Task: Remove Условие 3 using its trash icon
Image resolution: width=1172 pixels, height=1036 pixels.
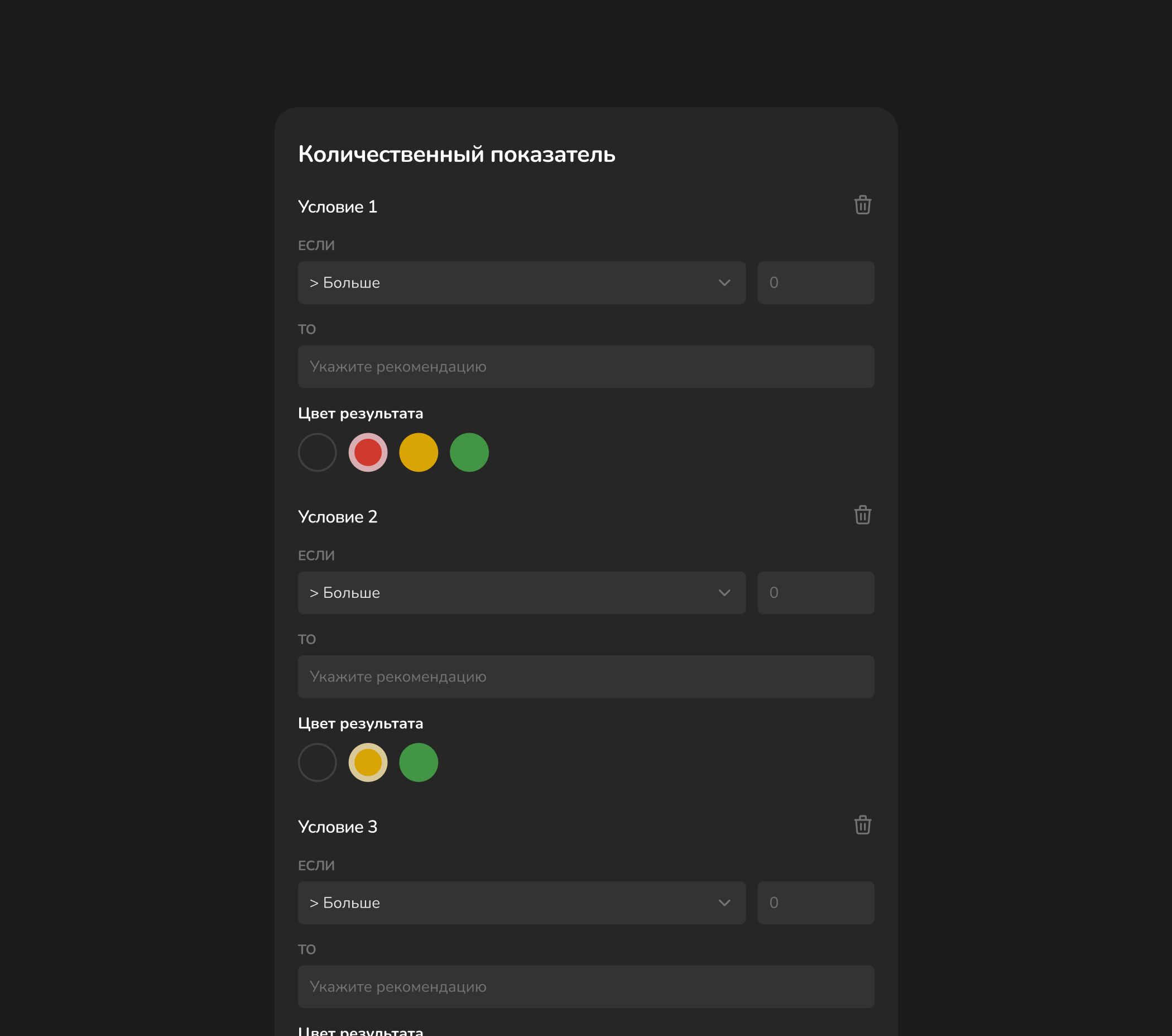Action: pos(862,826)
